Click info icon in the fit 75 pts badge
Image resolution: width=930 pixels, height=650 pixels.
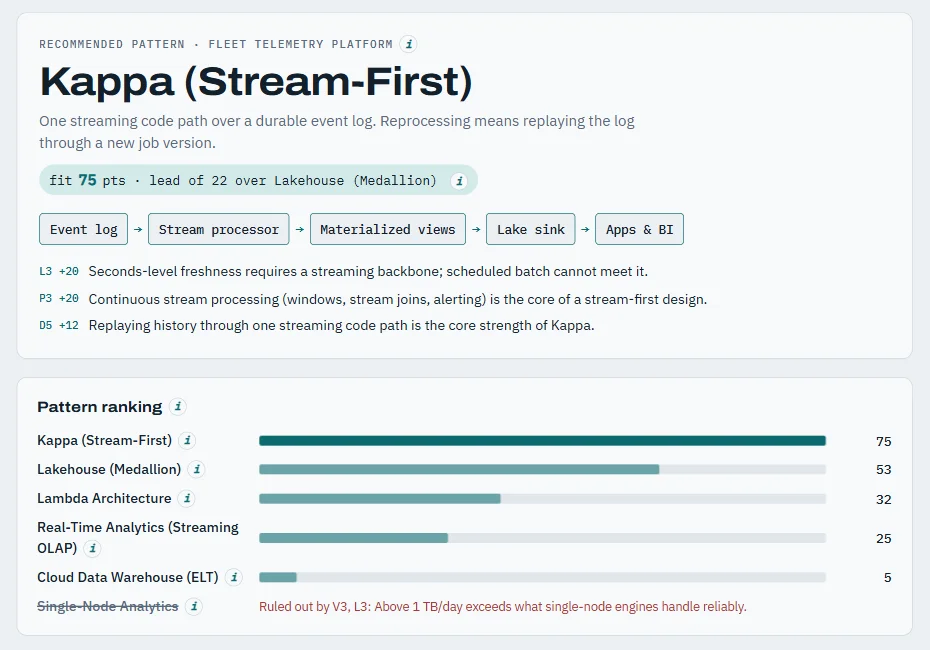(x=458, y=181)
